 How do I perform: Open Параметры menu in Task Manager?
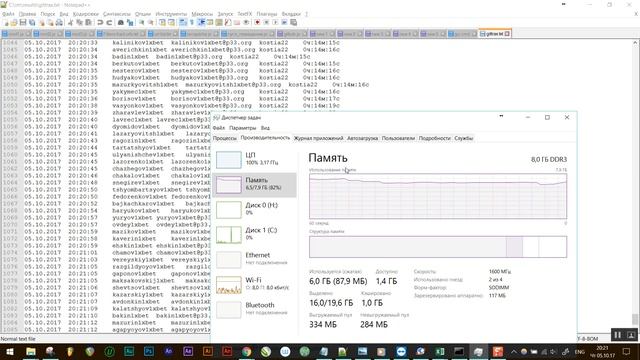242,128
